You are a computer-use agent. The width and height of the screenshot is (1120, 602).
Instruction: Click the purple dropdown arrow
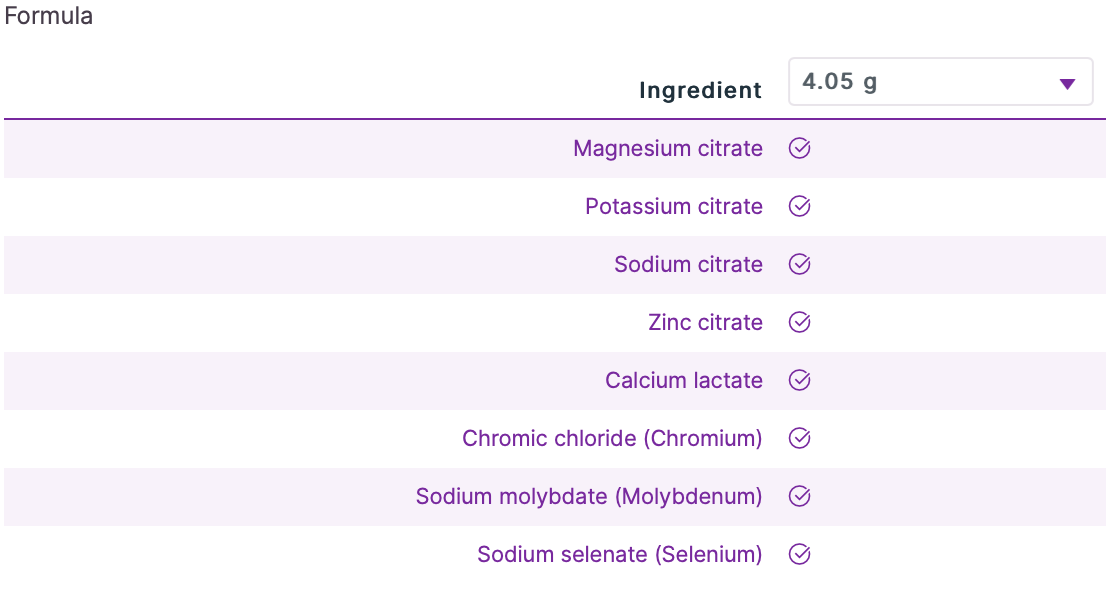coord(1066,84)
